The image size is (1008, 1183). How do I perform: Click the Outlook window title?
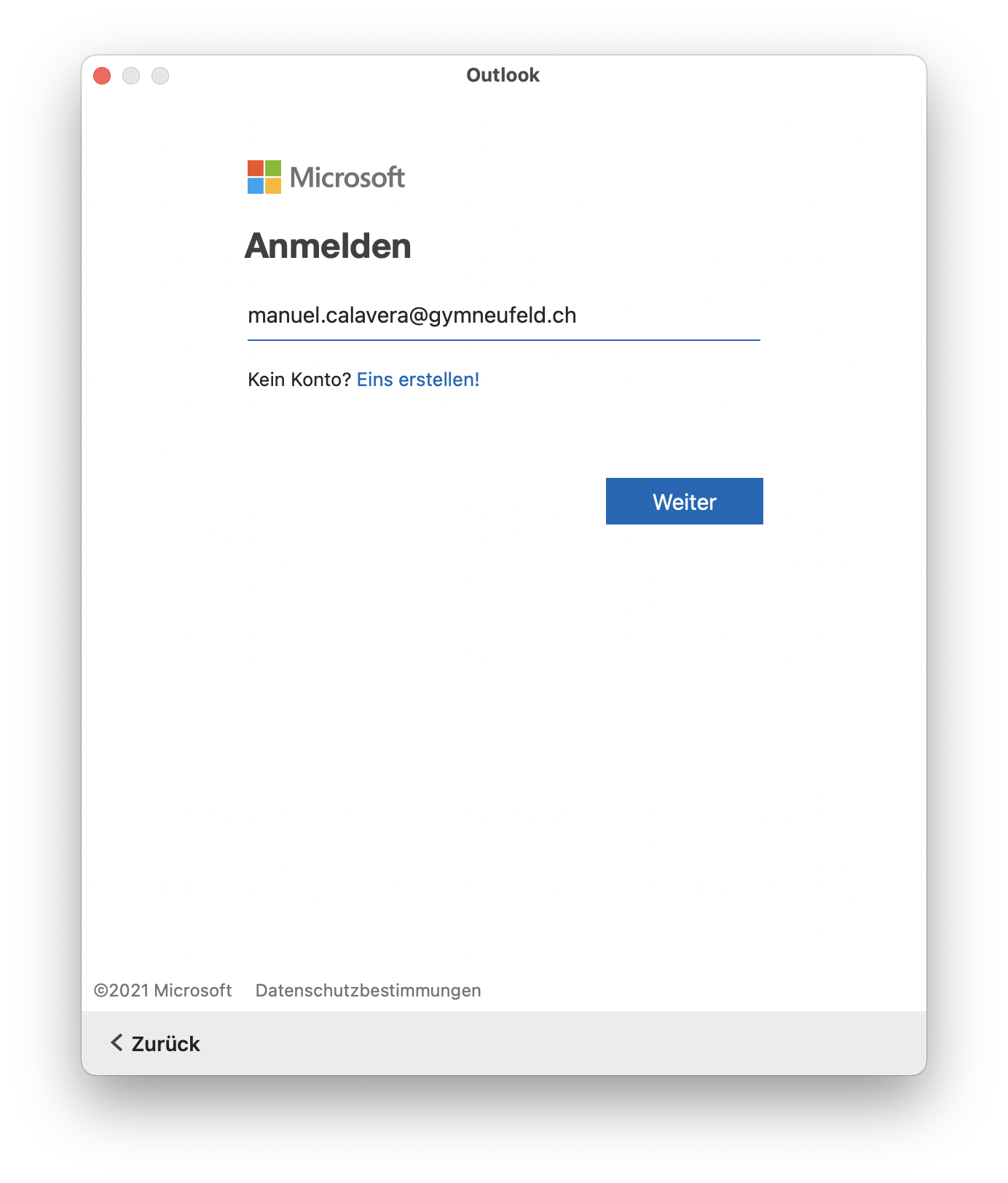point(503,75)
